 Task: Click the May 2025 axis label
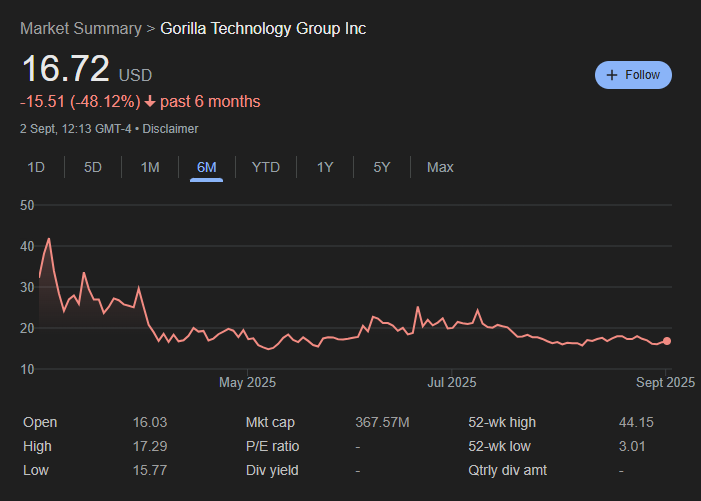point(247,383)
